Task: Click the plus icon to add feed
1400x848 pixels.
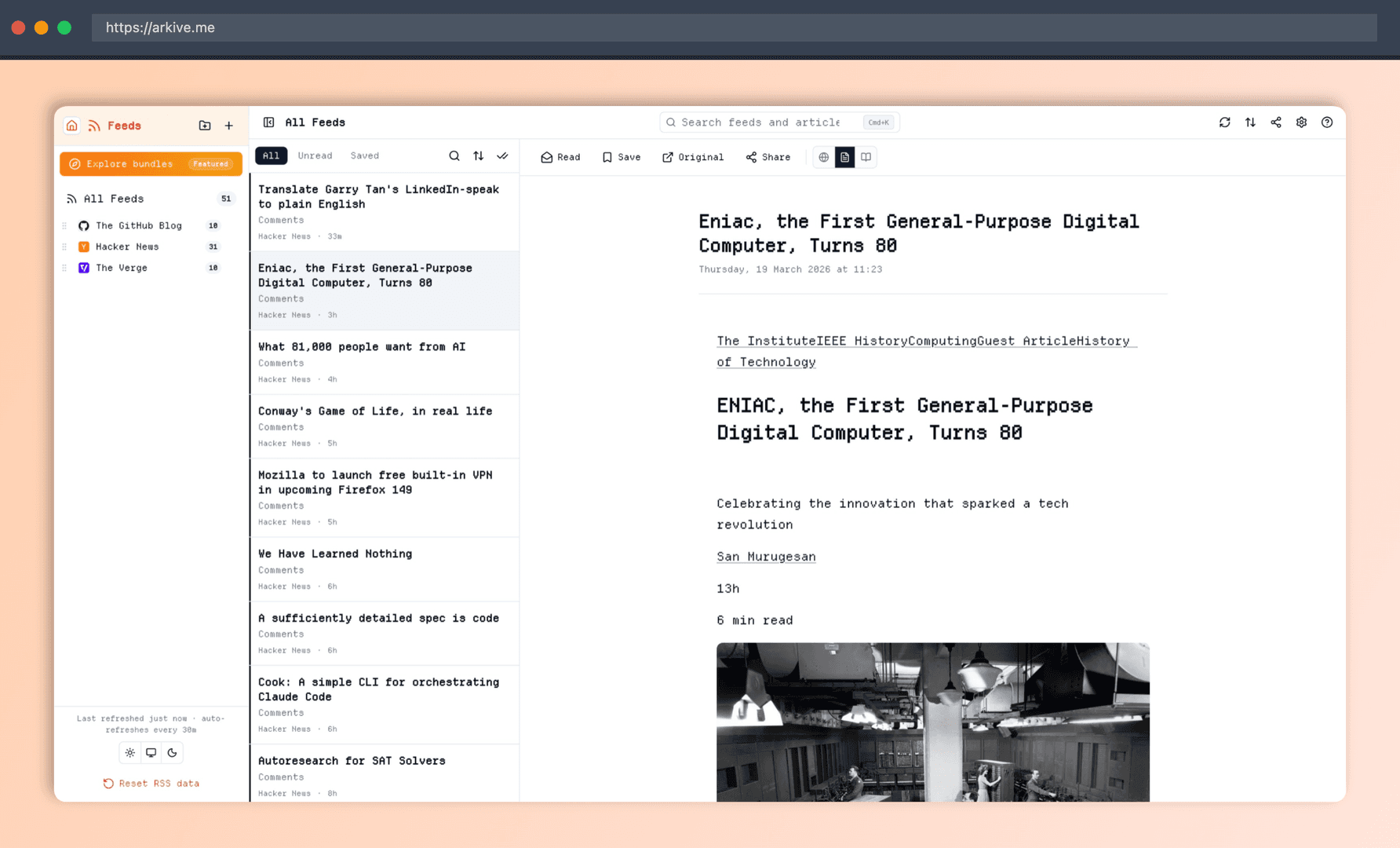Action: 229,126
